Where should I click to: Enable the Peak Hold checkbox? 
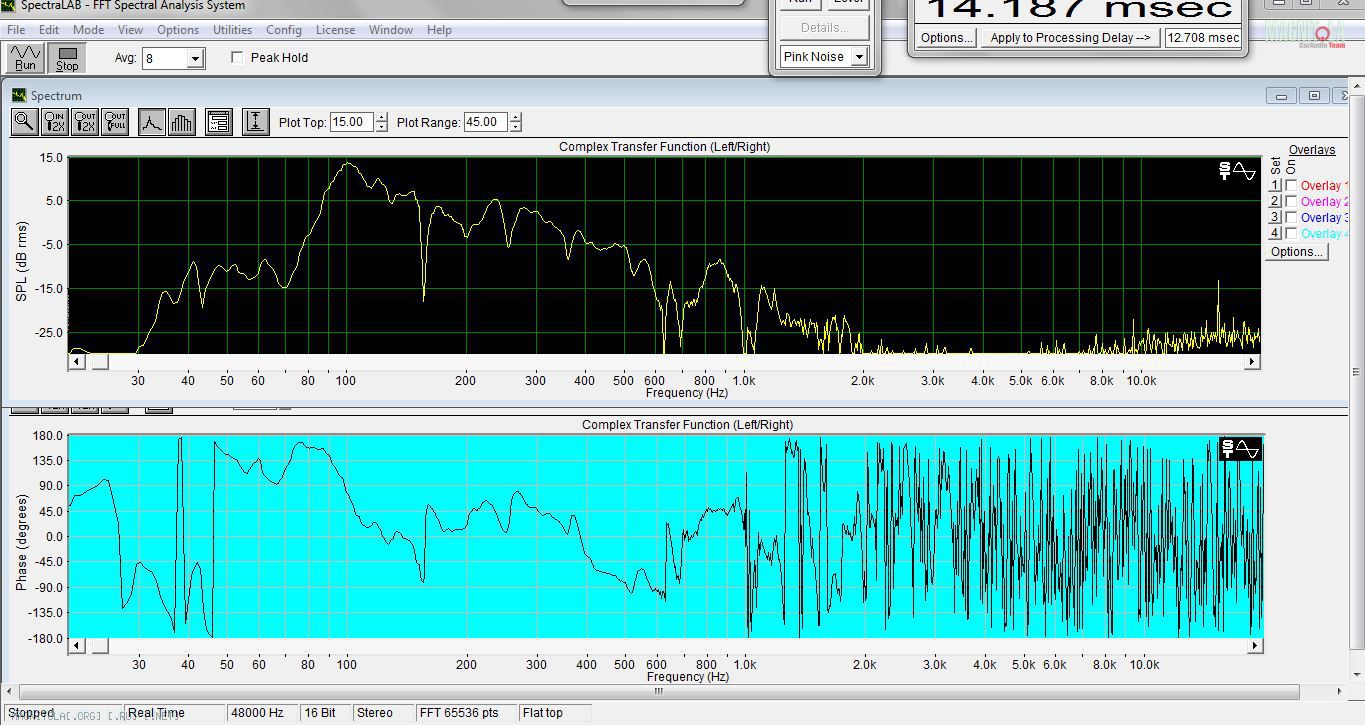[x=237, y=58]
